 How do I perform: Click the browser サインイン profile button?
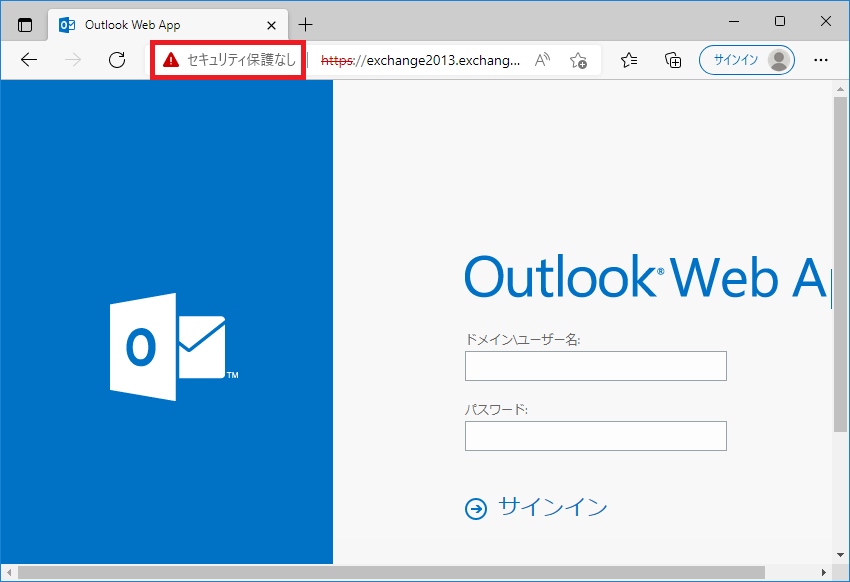pyautogui.click(x=747, y=60)
